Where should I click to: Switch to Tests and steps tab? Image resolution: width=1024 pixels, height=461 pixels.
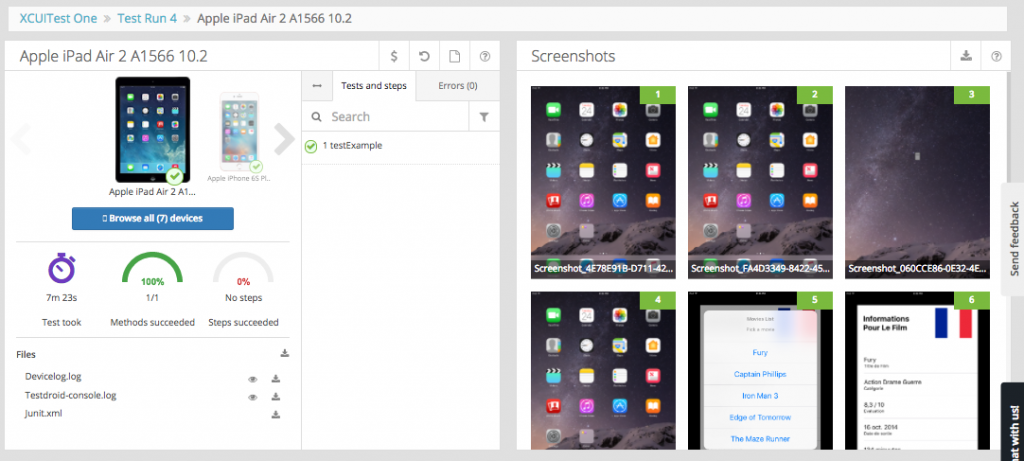374,86
